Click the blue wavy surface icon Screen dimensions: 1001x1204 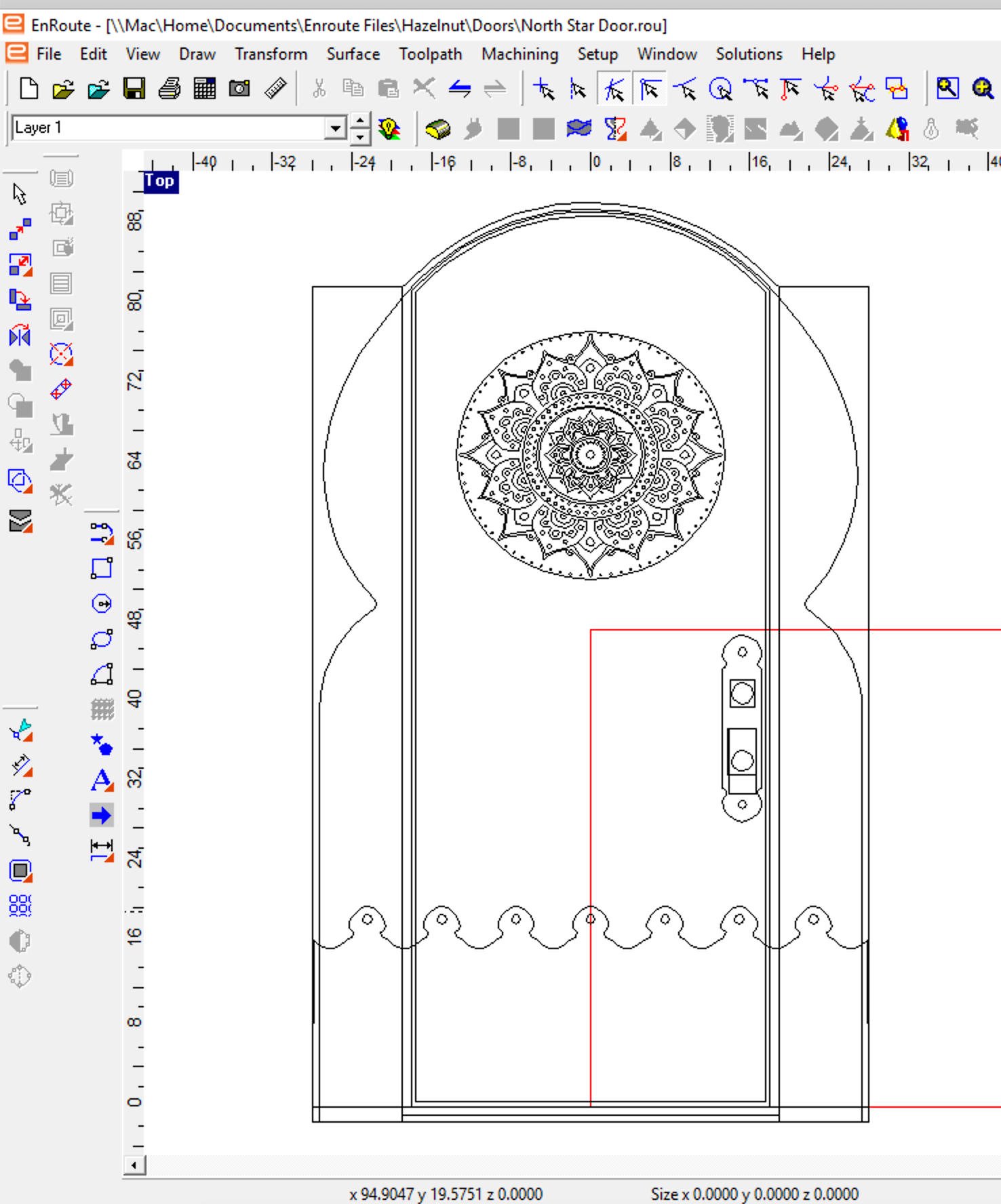(x=579, y=128)
